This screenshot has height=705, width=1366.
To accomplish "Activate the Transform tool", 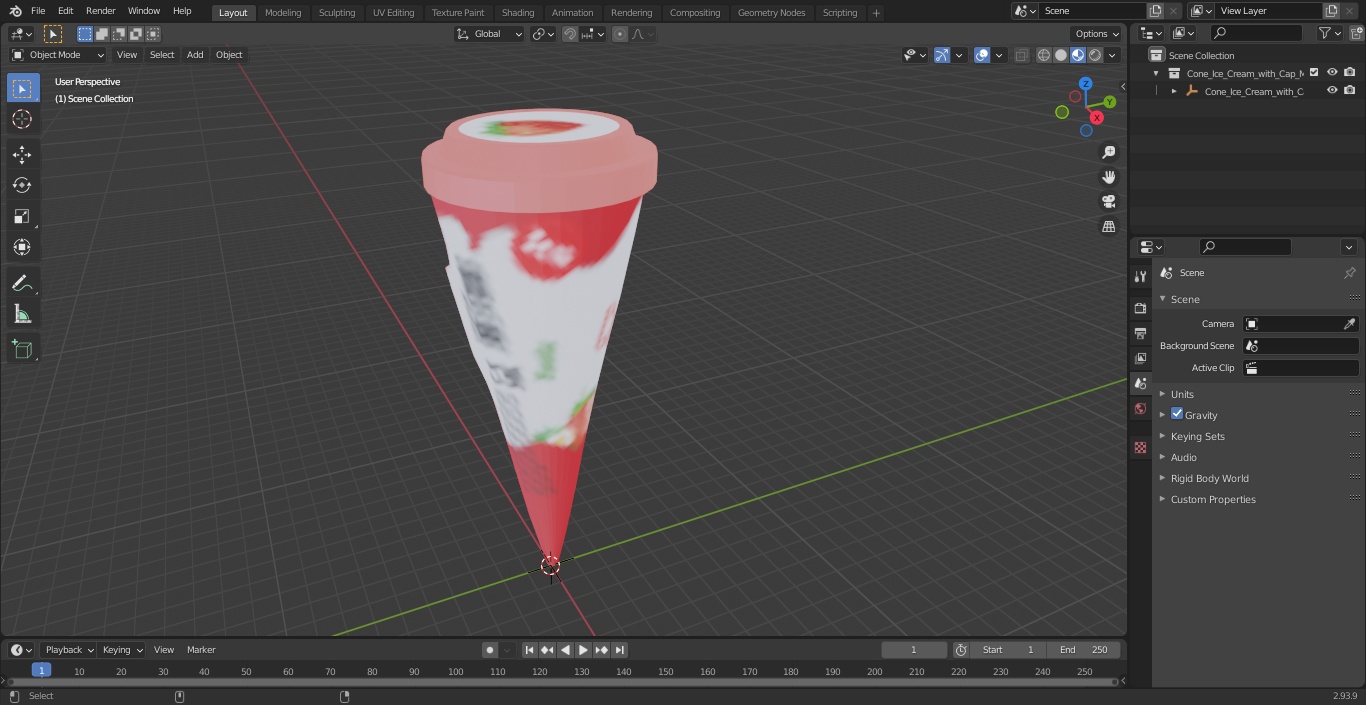I will coord(22,247).
